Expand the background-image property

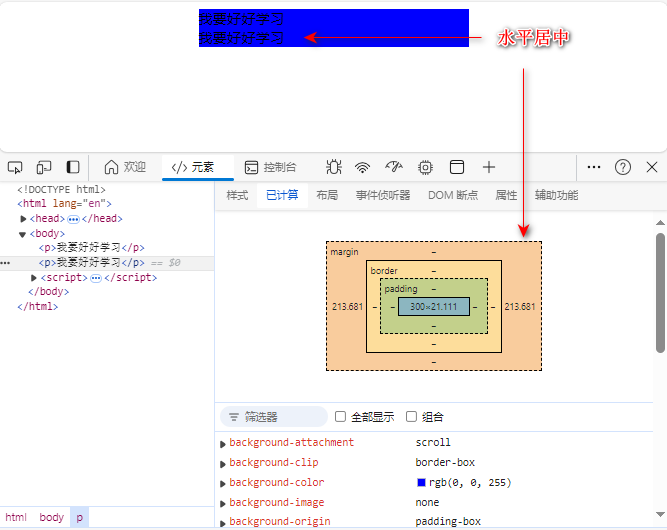(x=222, y=504)
